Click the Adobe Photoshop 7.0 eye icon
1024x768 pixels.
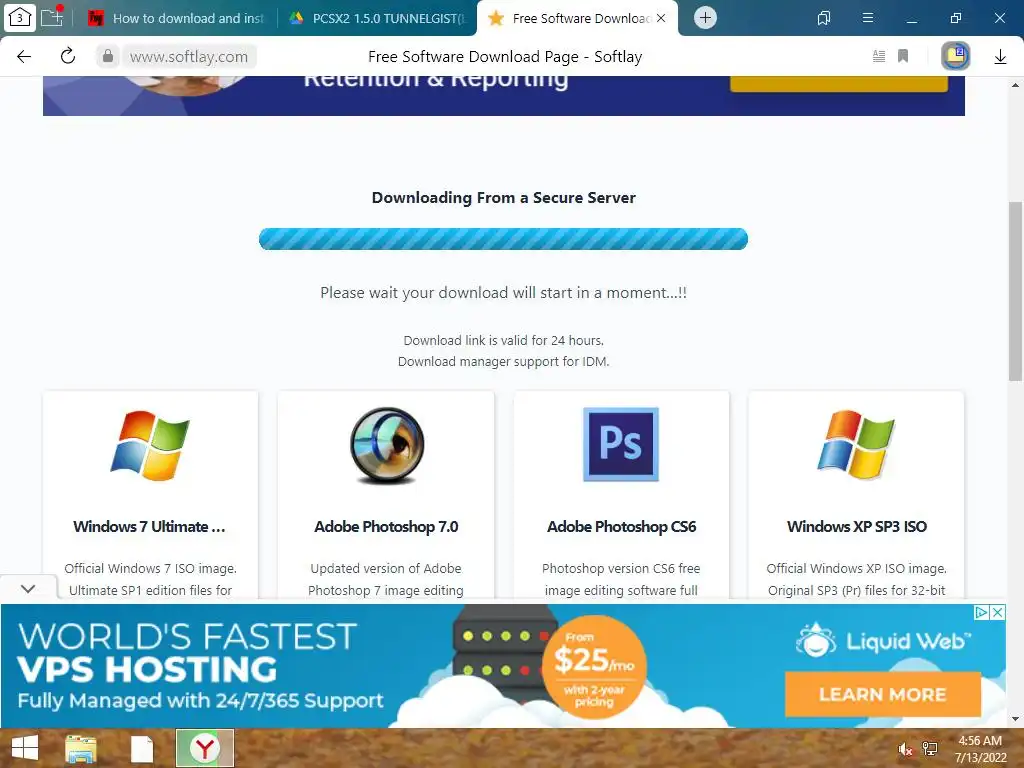tap(387, 445)
